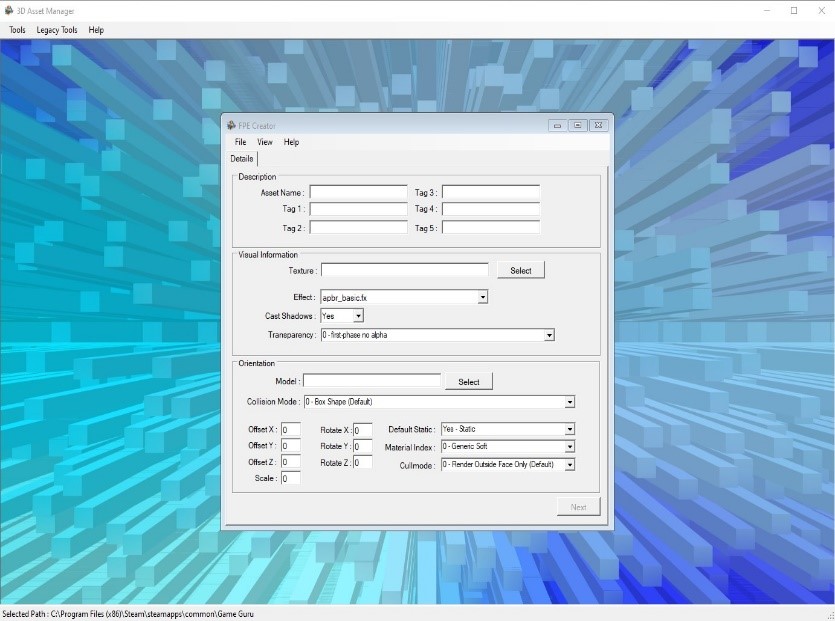
Task: Open the Cullmode dropdown
Action: click(570, 465)
